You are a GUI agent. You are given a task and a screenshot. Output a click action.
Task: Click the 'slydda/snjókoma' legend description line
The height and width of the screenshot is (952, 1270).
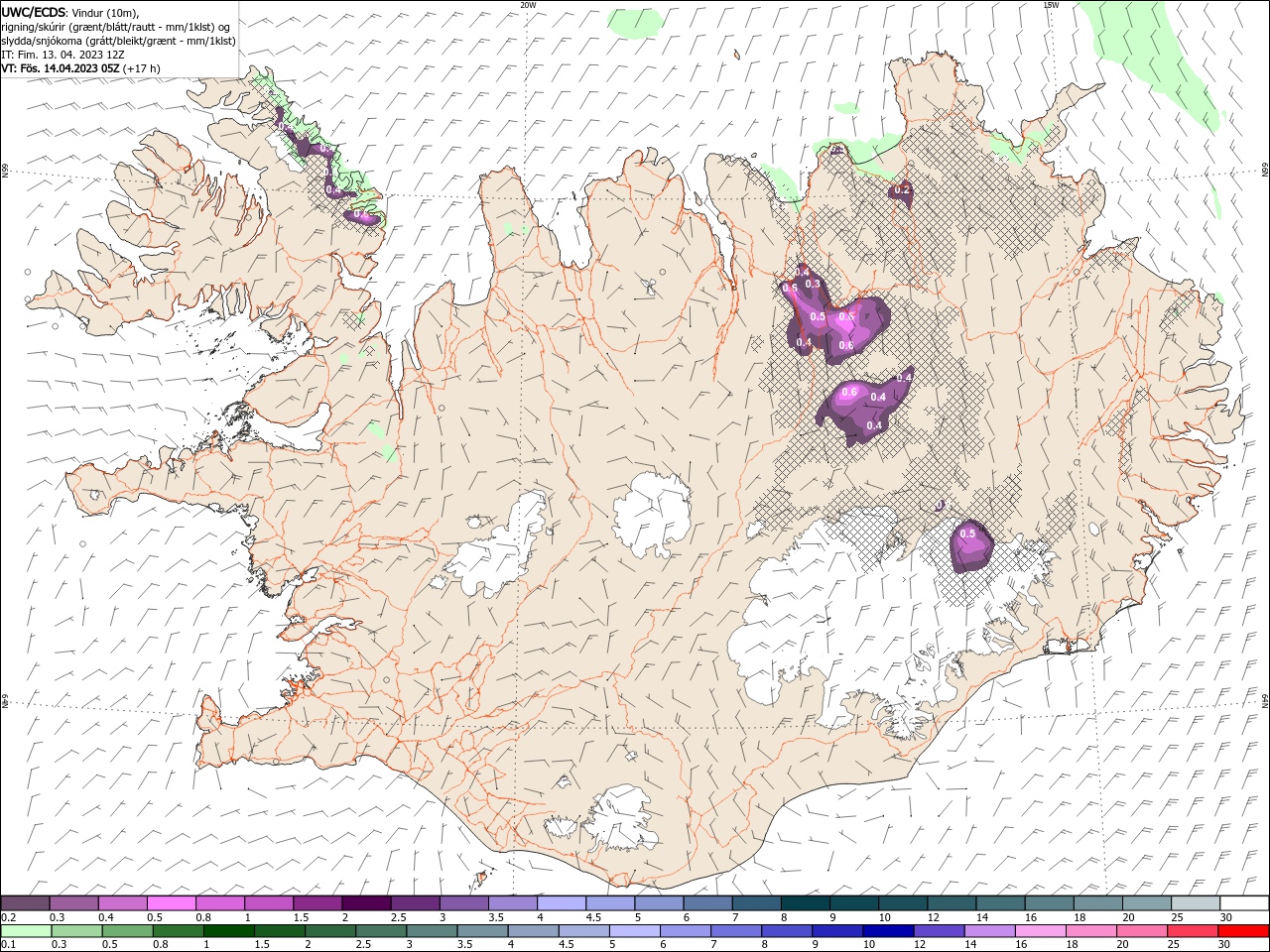119,41
